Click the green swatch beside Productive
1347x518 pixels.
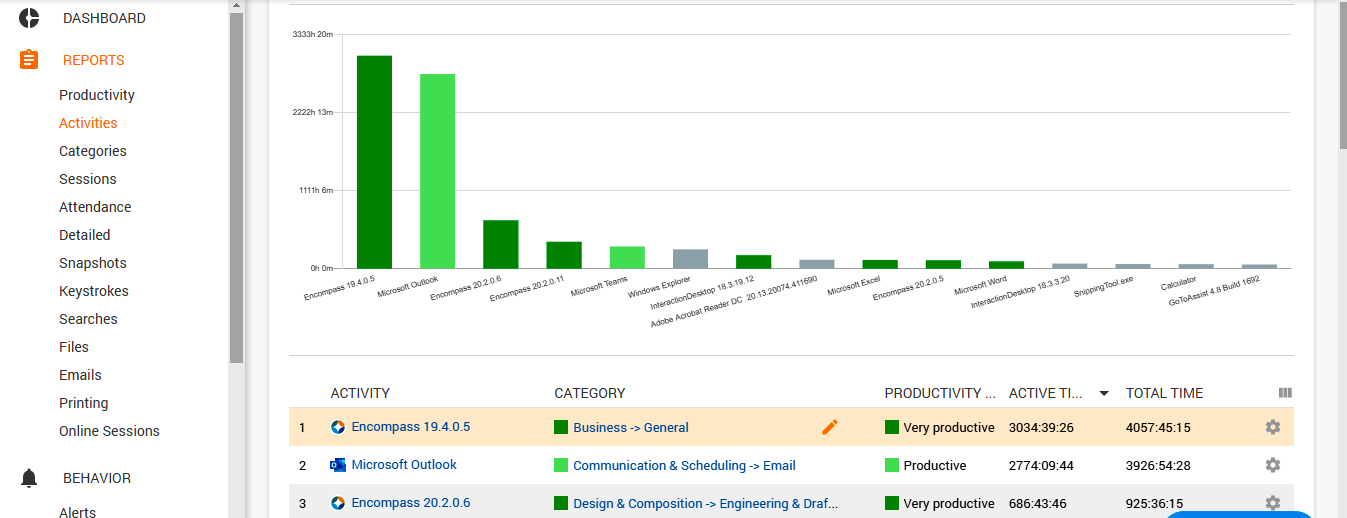(x=892, y=465)
